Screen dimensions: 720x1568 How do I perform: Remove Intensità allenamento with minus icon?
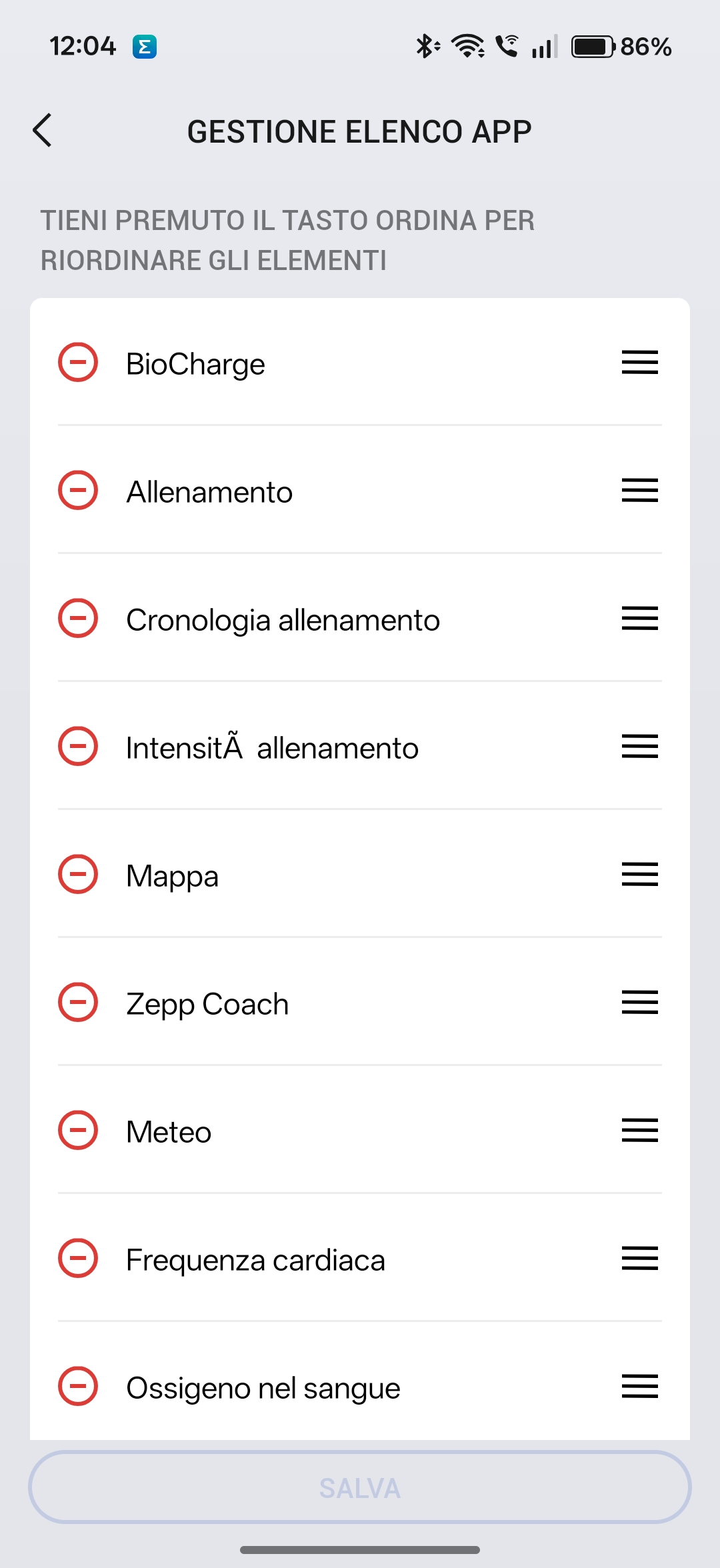click(x=78, y=747)
